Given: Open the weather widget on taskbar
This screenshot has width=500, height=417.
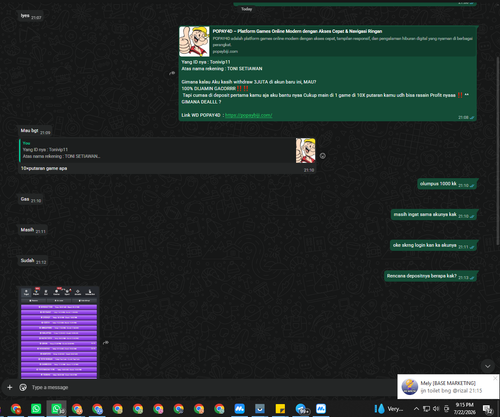Looking at the screenshot, I should (389, 409).
